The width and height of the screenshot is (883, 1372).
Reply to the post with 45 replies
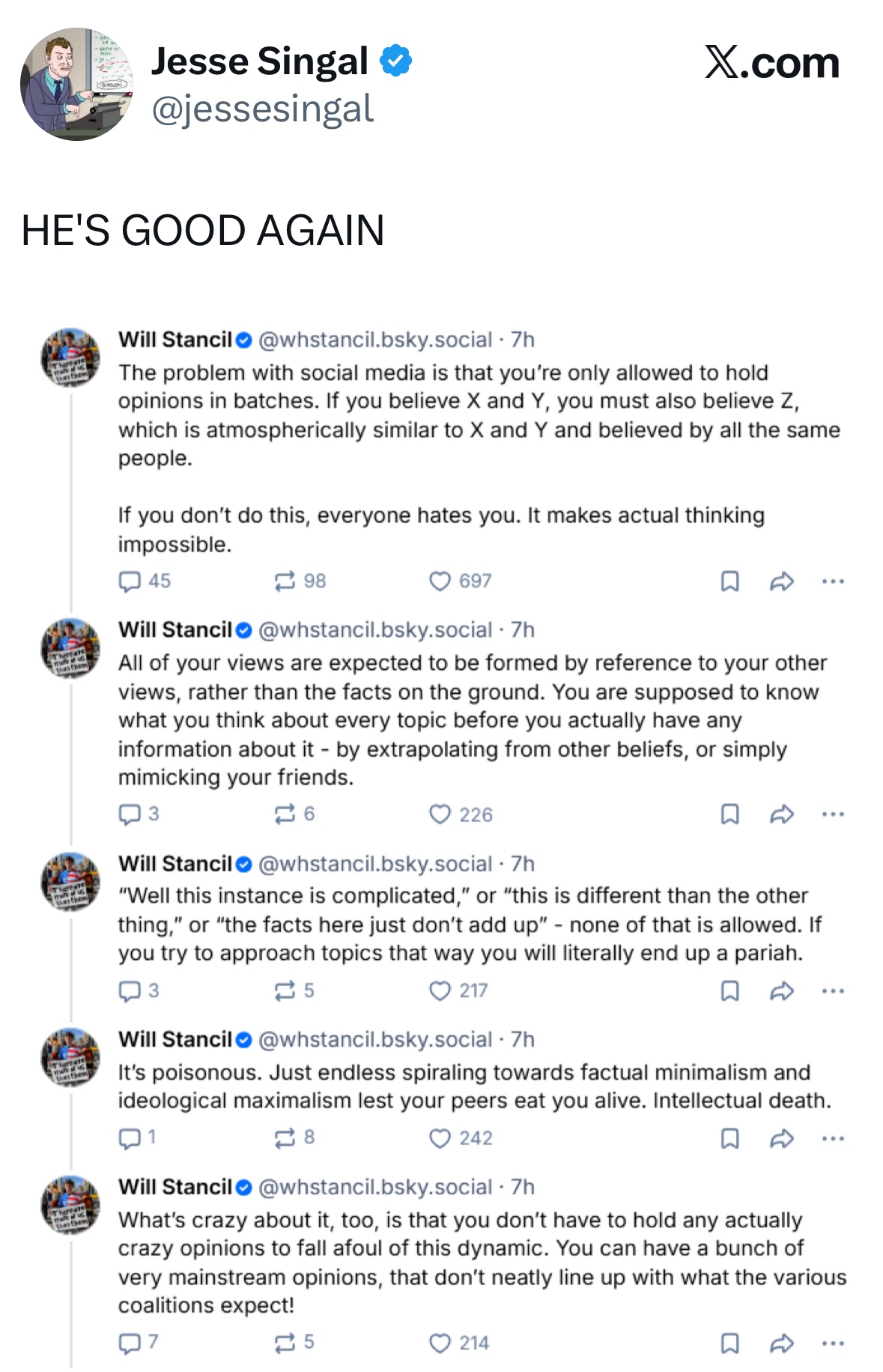(130, 581)
